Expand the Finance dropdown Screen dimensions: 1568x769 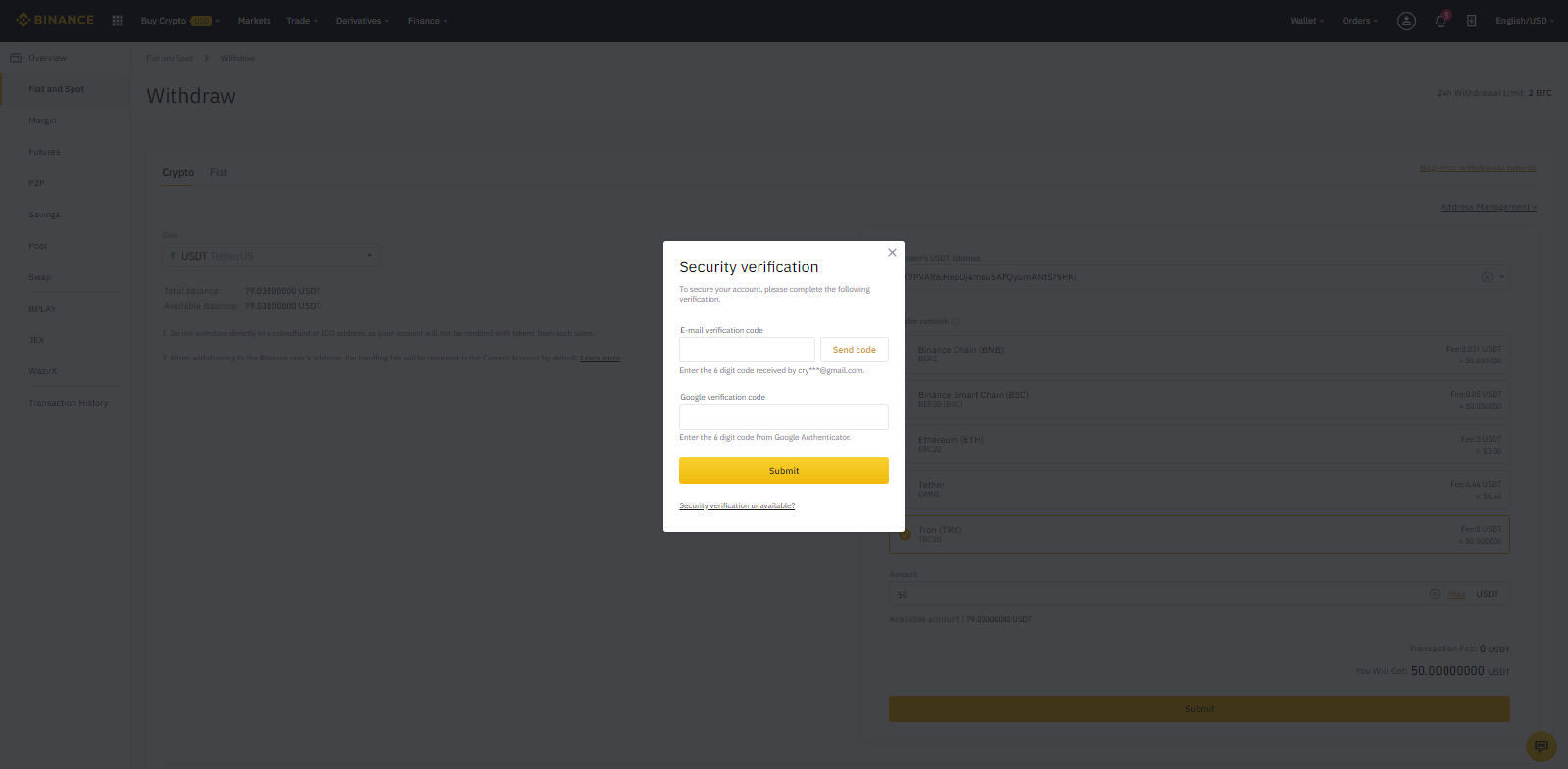click(427, 21)
